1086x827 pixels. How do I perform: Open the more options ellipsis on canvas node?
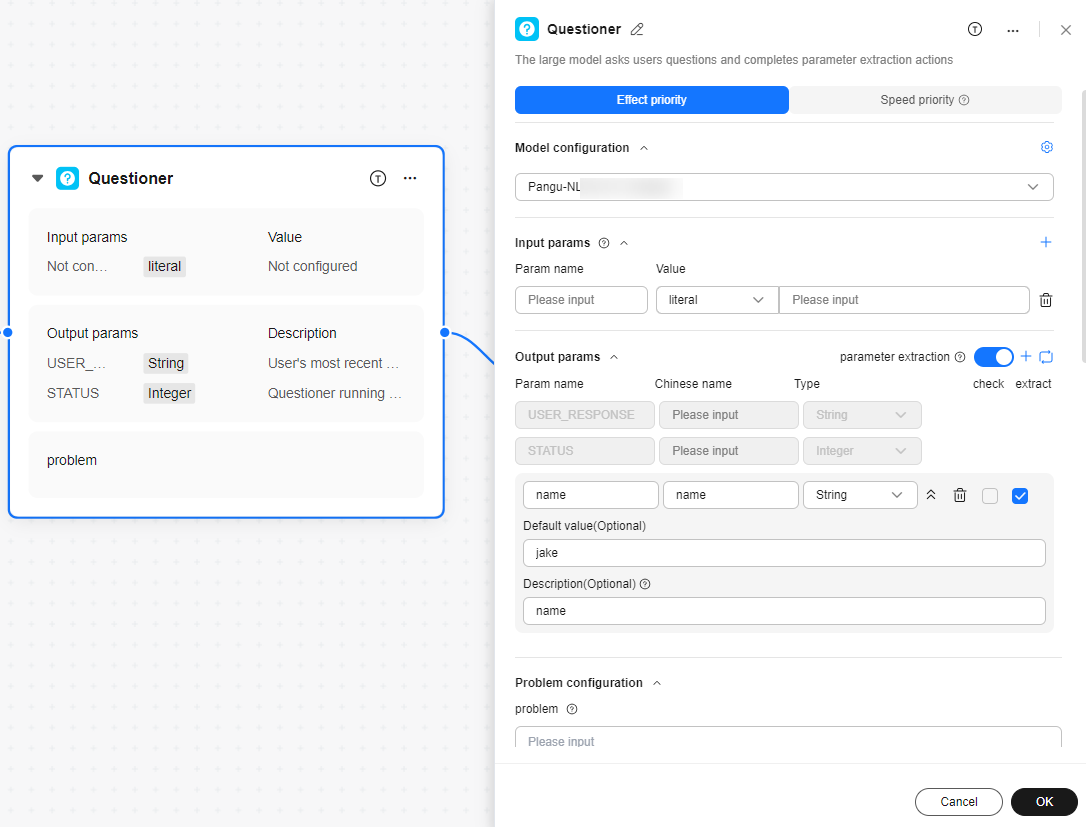click(x=410, y=178)
